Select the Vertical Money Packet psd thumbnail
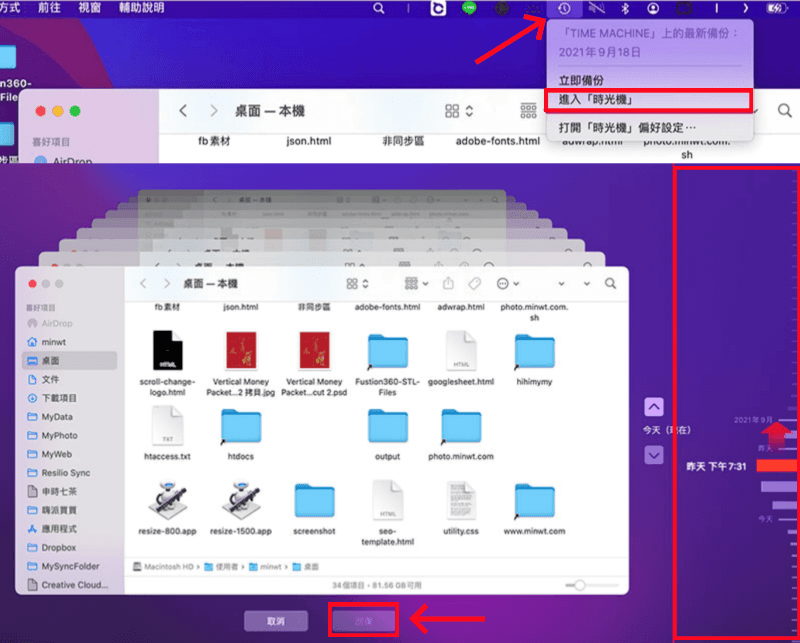The image size is (800, 643). [x=314, y=351]
